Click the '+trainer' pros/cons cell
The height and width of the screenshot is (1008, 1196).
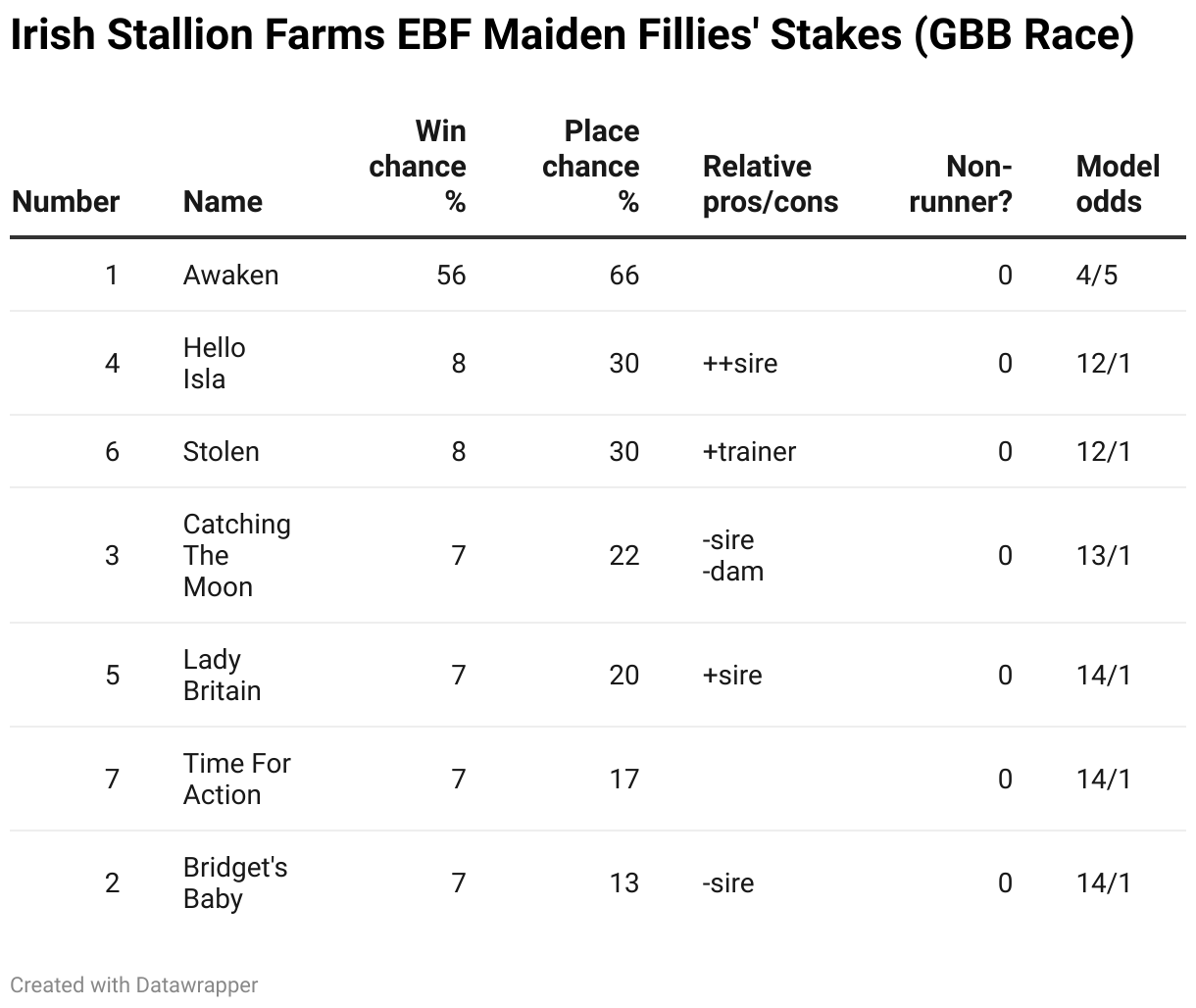[x=750, y=452]
